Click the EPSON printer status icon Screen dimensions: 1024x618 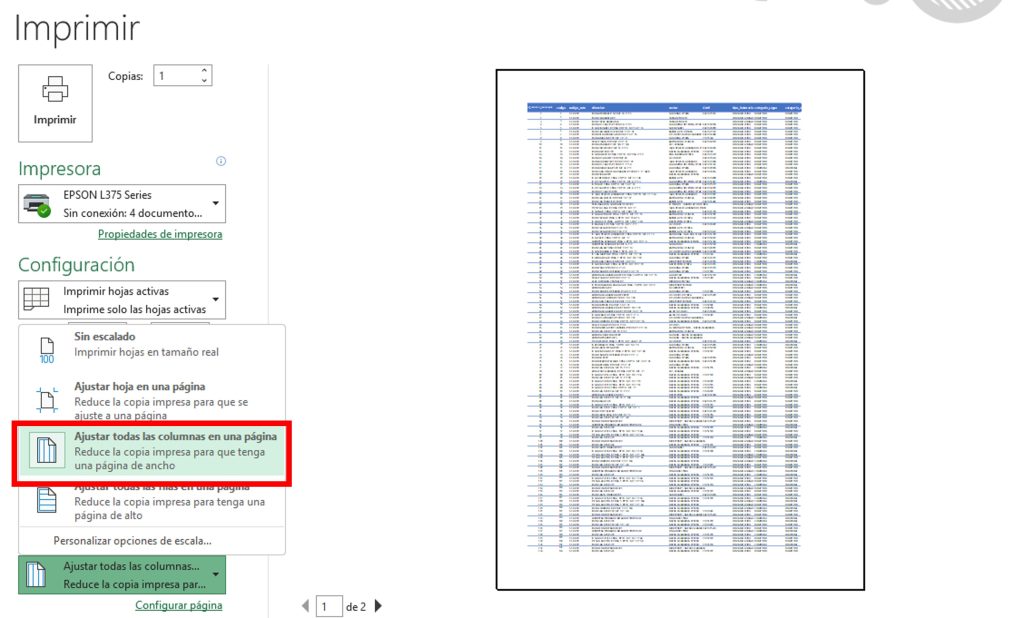(x=37, y=203)
